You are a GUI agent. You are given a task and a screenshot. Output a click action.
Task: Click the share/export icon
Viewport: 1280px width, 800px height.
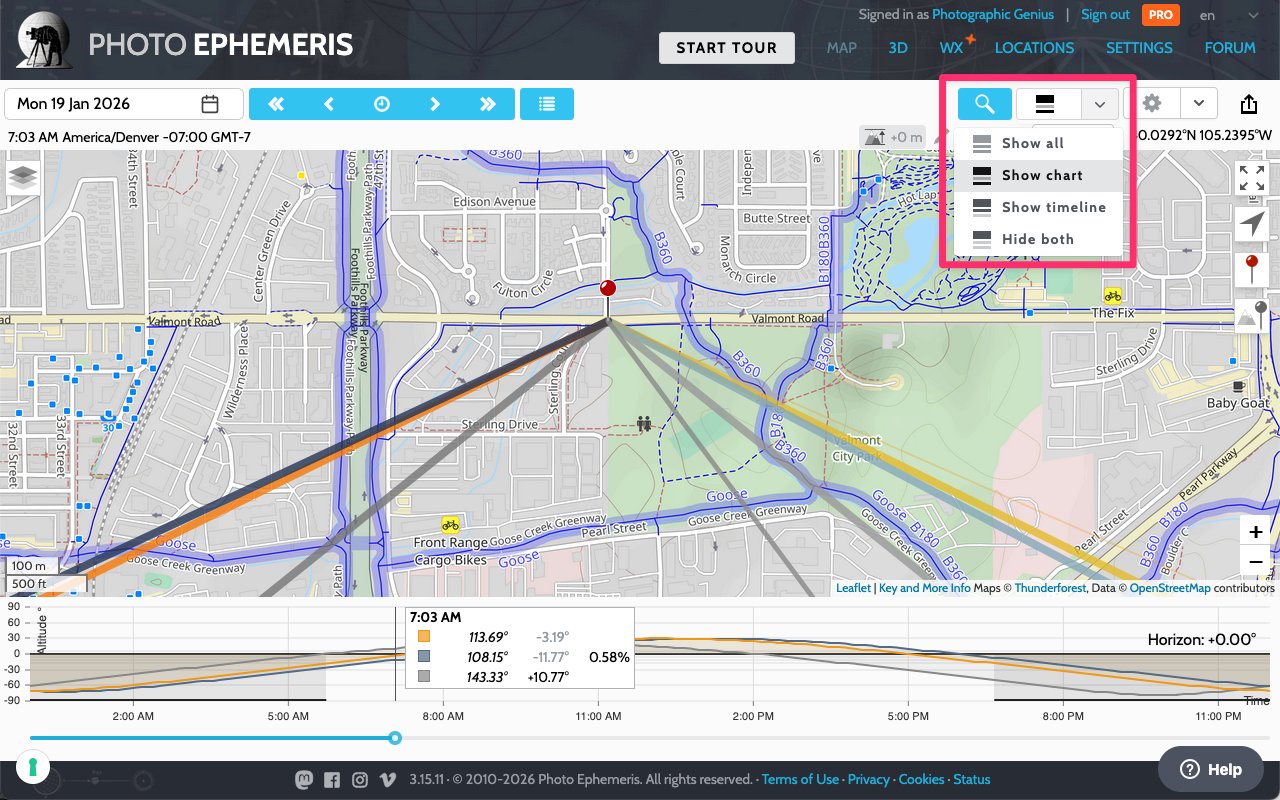1248,104
